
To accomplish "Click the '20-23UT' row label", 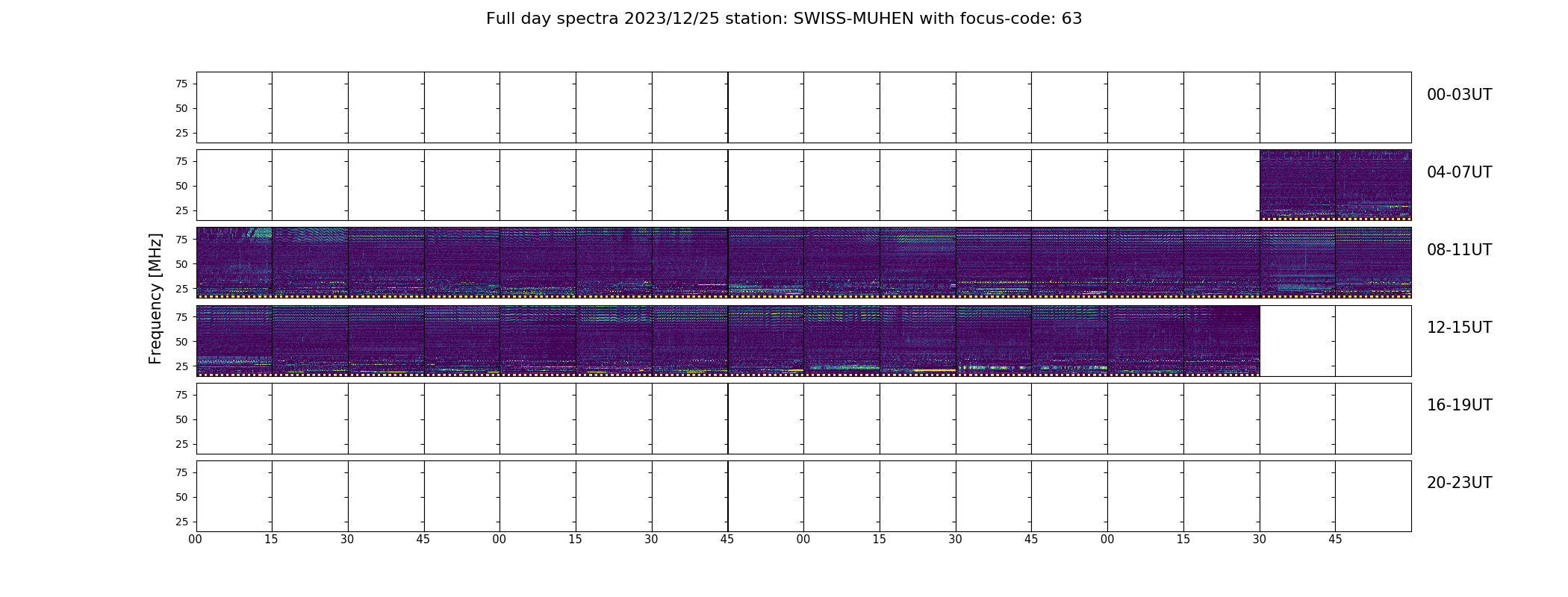I will point(1459,483).
